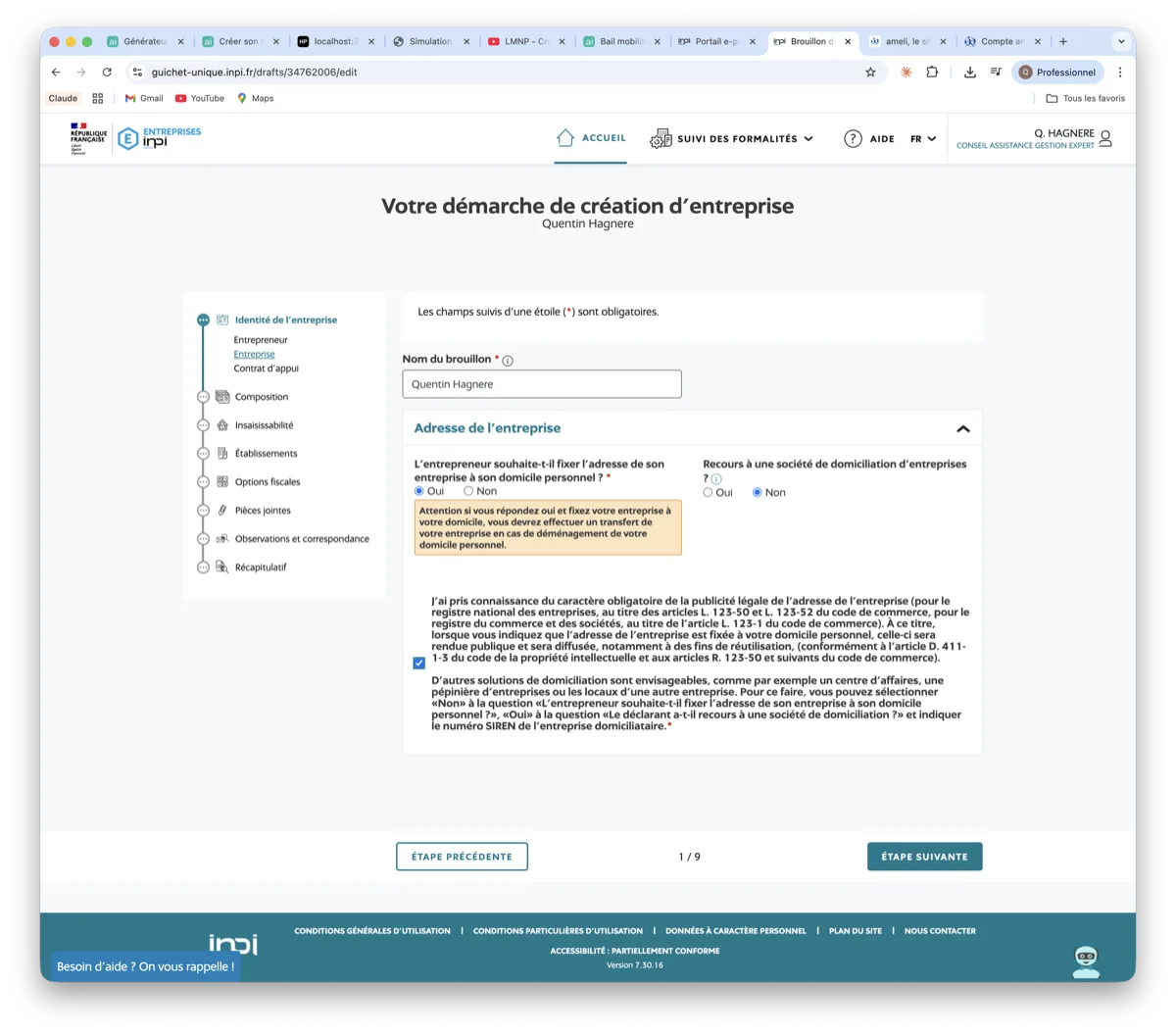The height and width of the screenshot is (1035, 1176).
Task: Open the info tooltip beside Nom du brouillon
Action: pyautogui.click(x=507, y=360)
